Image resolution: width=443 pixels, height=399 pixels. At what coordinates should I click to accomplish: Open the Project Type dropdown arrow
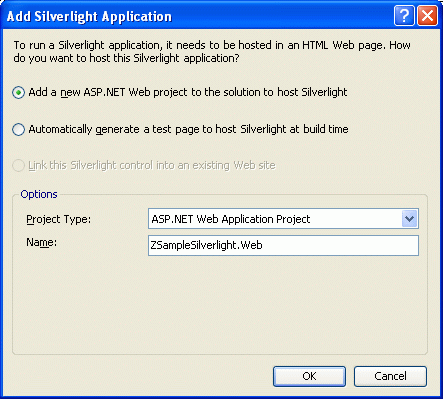click(409, 219)
